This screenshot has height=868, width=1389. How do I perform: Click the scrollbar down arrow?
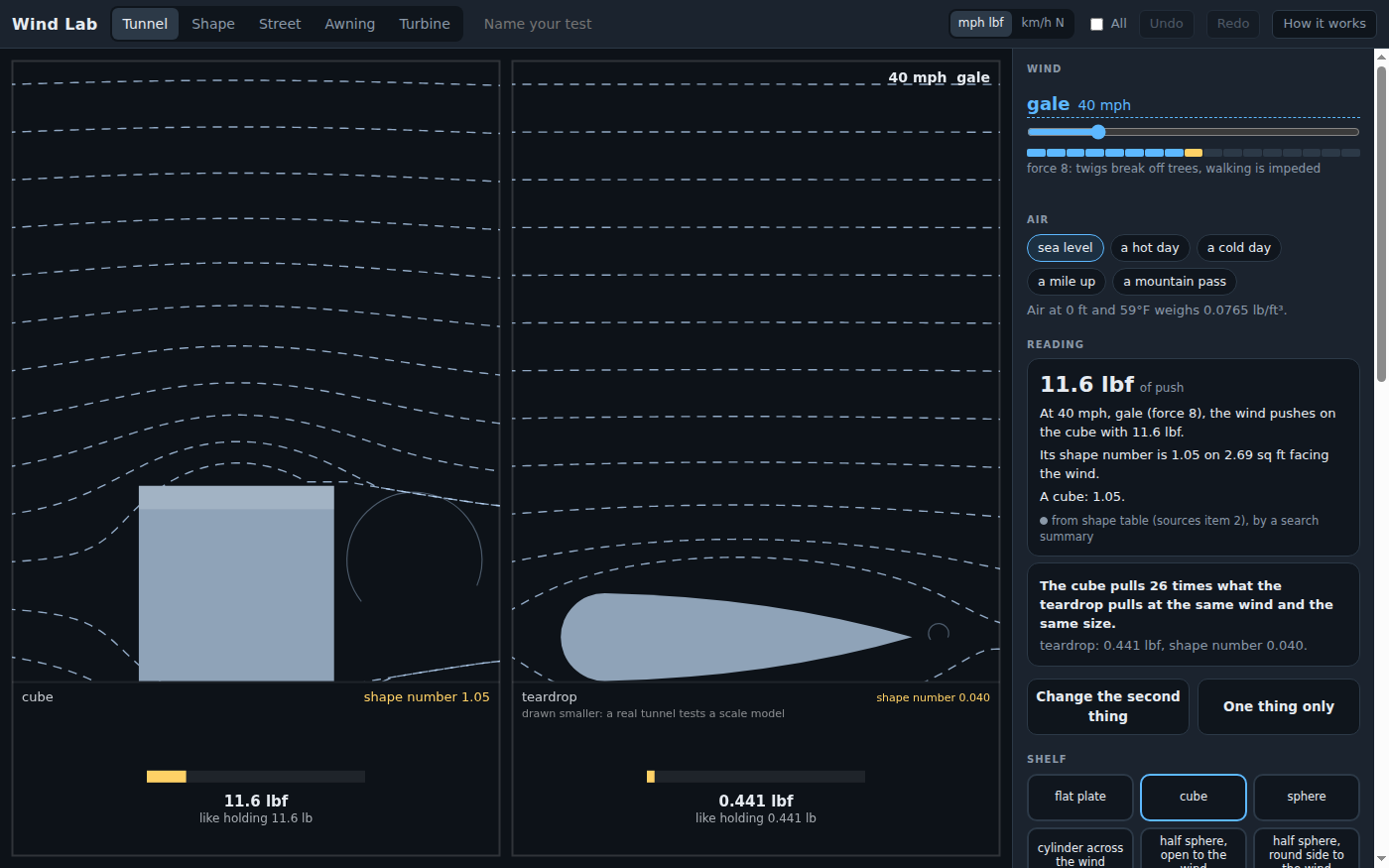[1381, 859]
